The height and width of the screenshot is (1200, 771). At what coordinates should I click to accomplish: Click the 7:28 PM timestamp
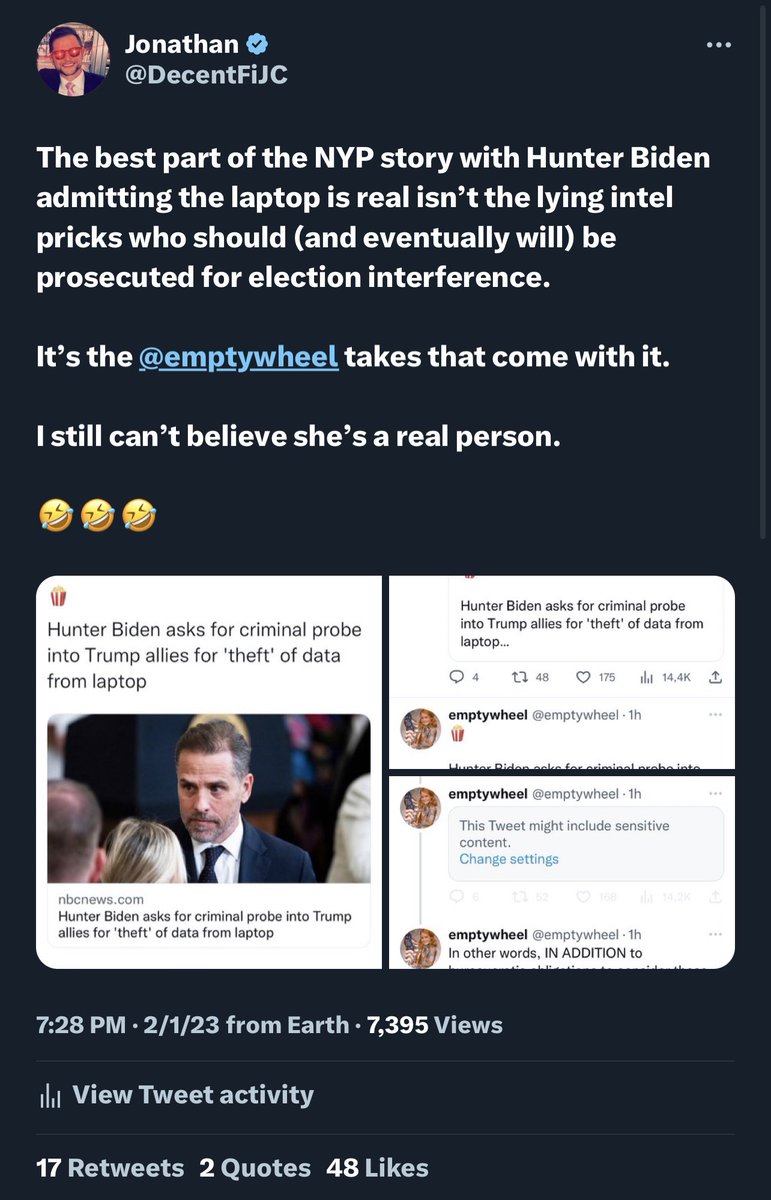coord(80,1025)
